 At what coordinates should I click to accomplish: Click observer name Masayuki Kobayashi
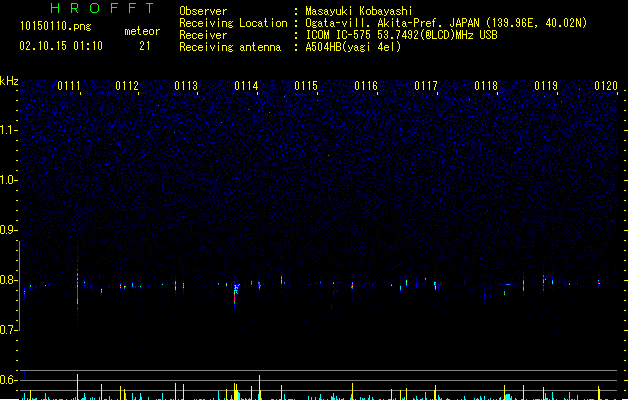tap(359, 11)
